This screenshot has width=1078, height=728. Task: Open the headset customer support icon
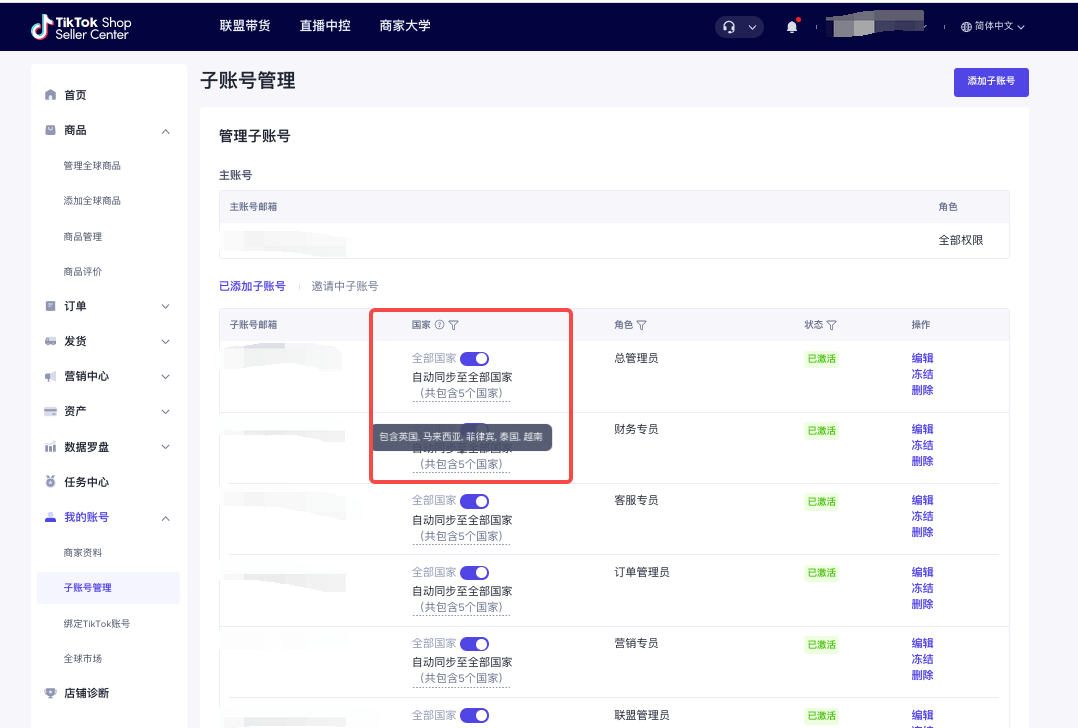click(729, 27)
